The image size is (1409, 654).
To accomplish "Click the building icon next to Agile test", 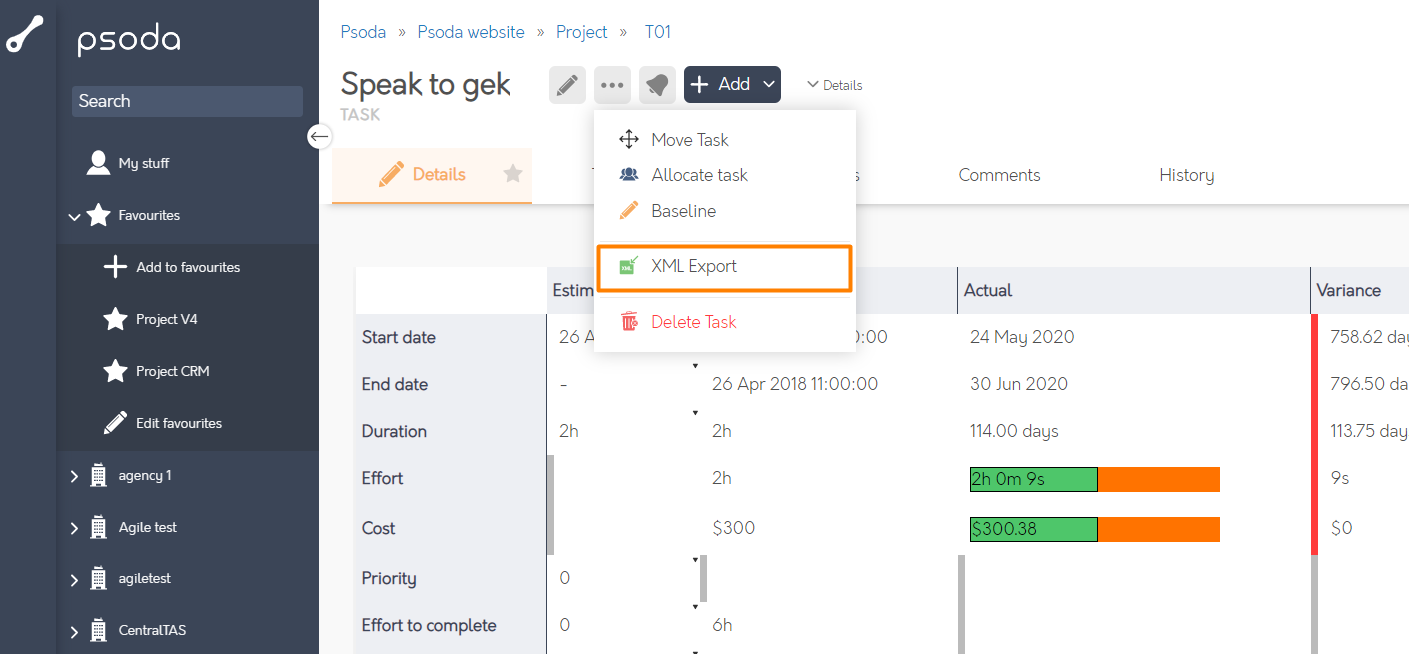I will click(x=98, y=527).
